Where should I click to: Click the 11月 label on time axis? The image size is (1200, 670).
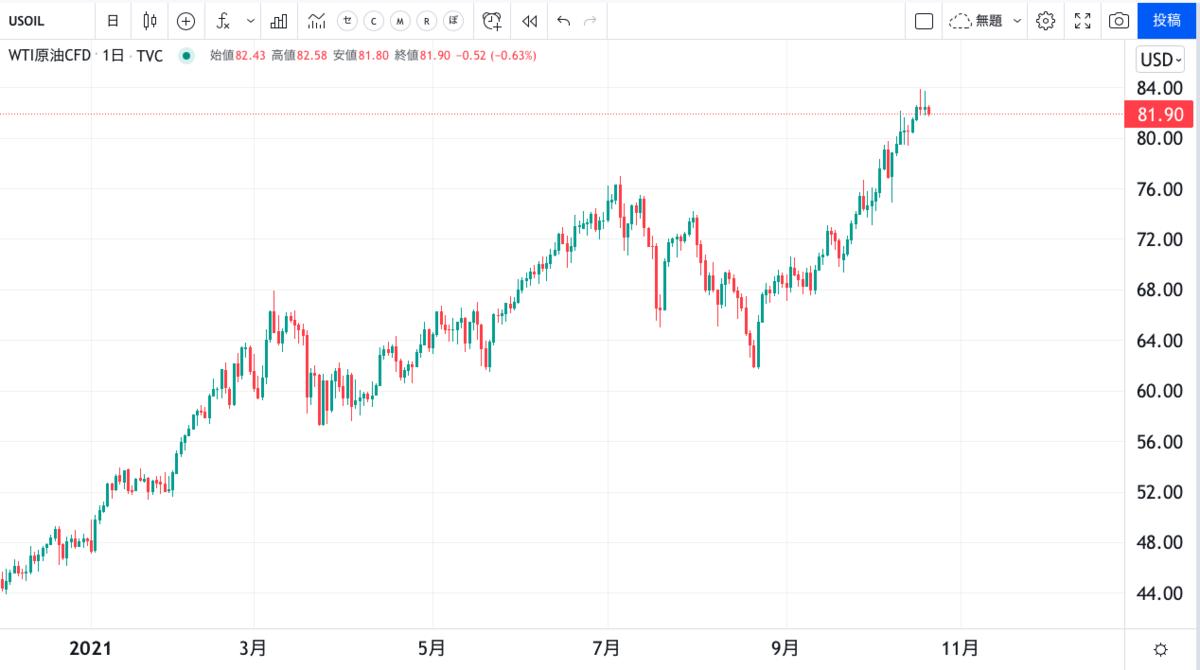point(960,649)
